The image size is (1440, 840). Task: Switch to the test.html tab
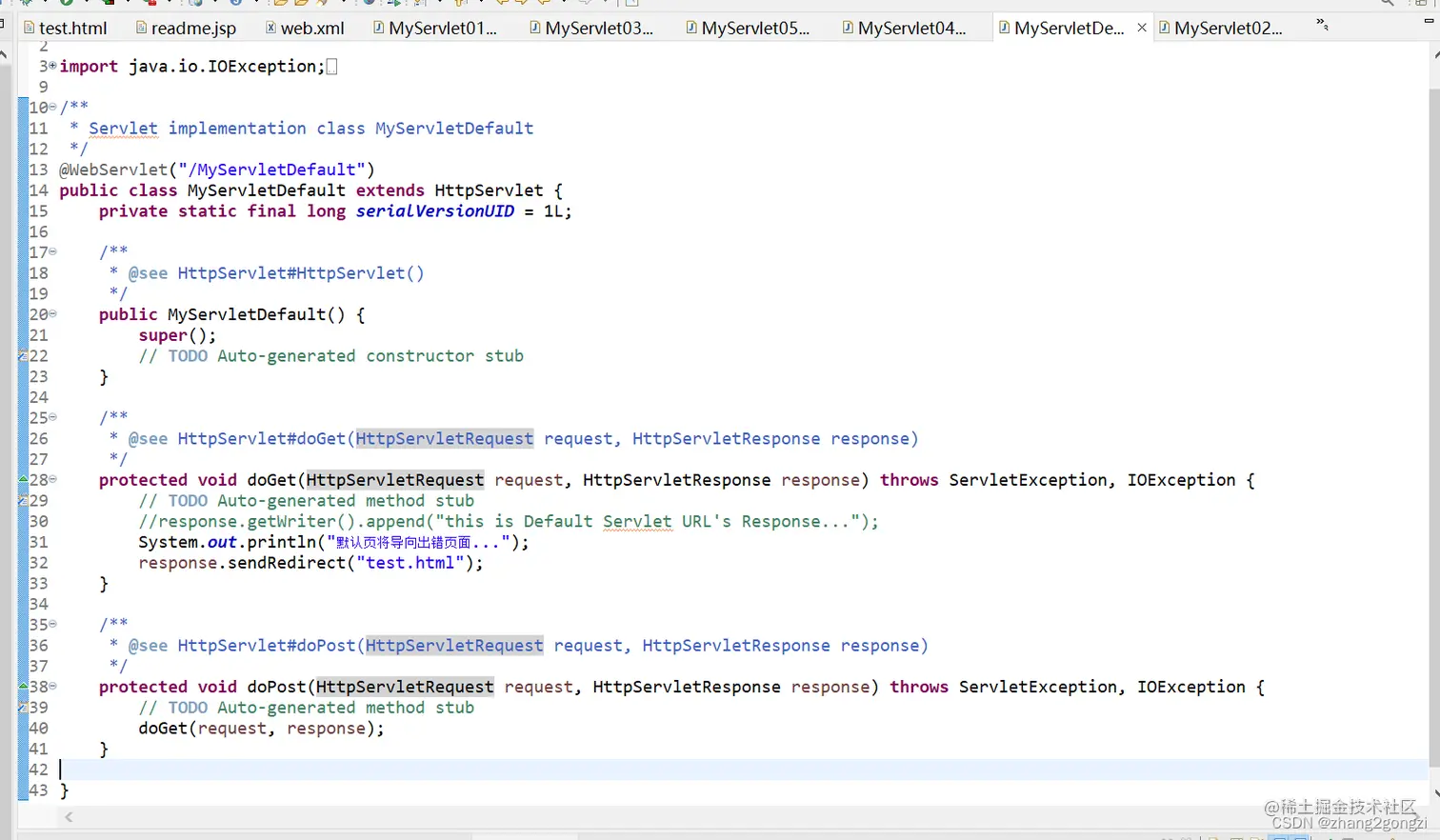[65, 28]
